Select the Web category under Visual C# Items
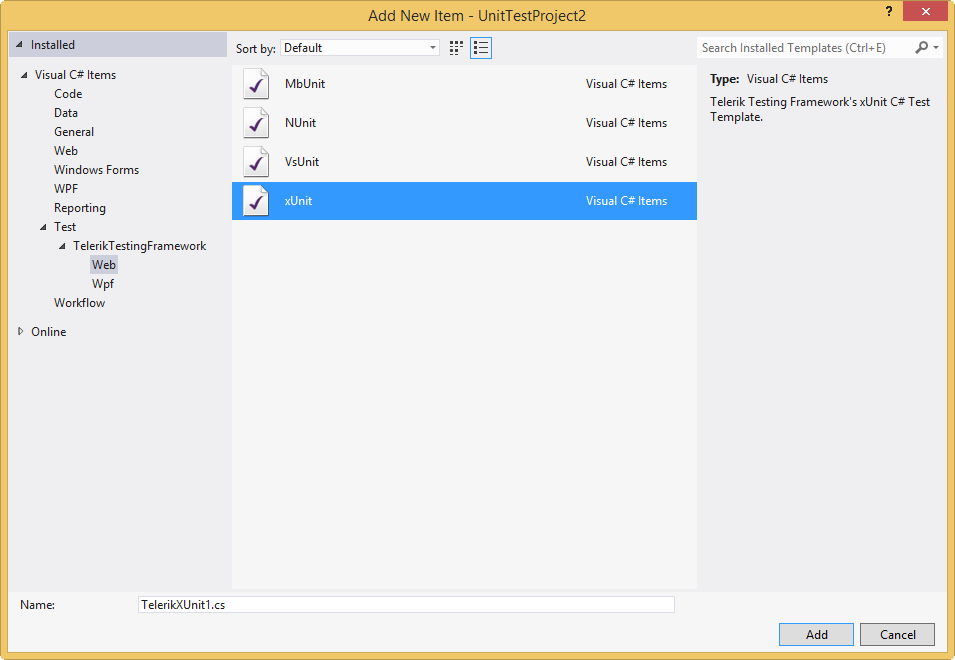The width and height of the screenshot is (955, 660). tap(66, 150)
